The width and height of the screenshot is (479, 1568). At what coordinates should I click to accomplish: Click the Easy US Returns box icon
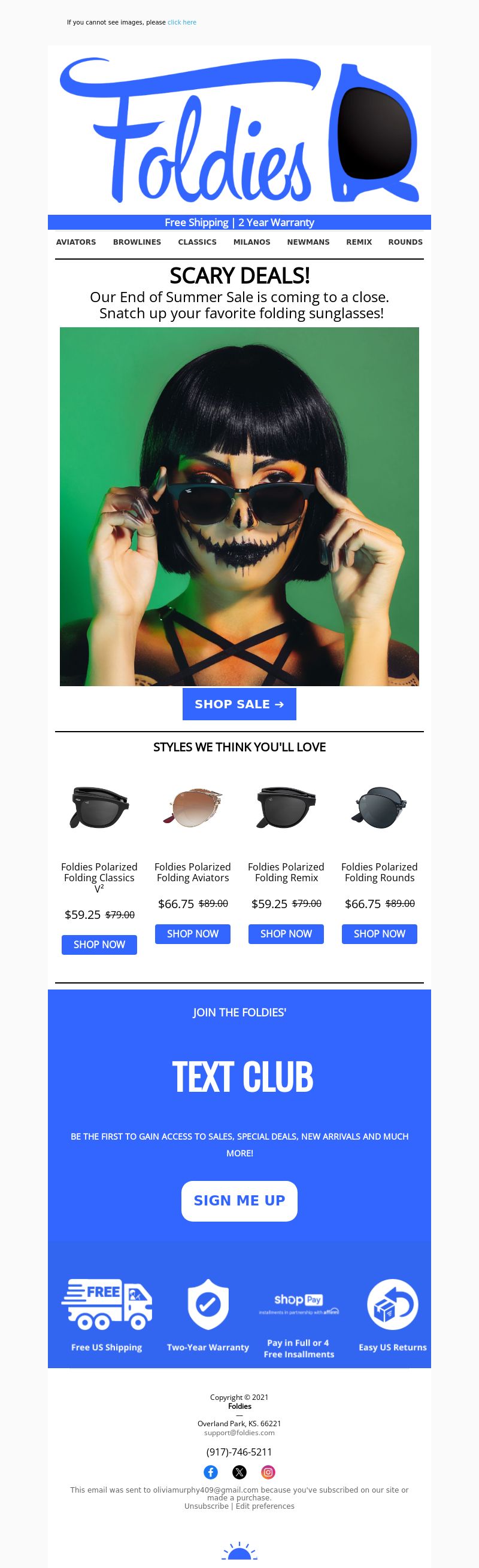coord(392,1304)
